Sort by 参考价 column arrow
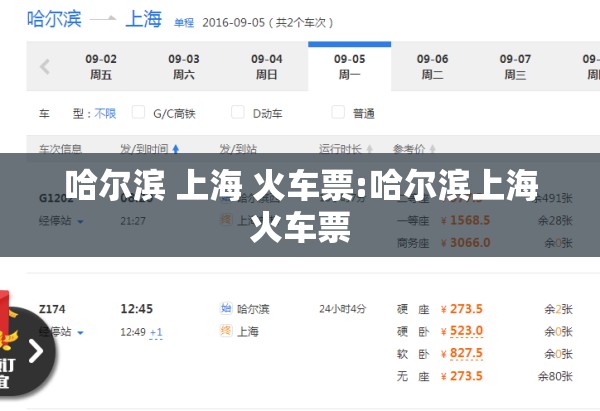 [432, 149]
